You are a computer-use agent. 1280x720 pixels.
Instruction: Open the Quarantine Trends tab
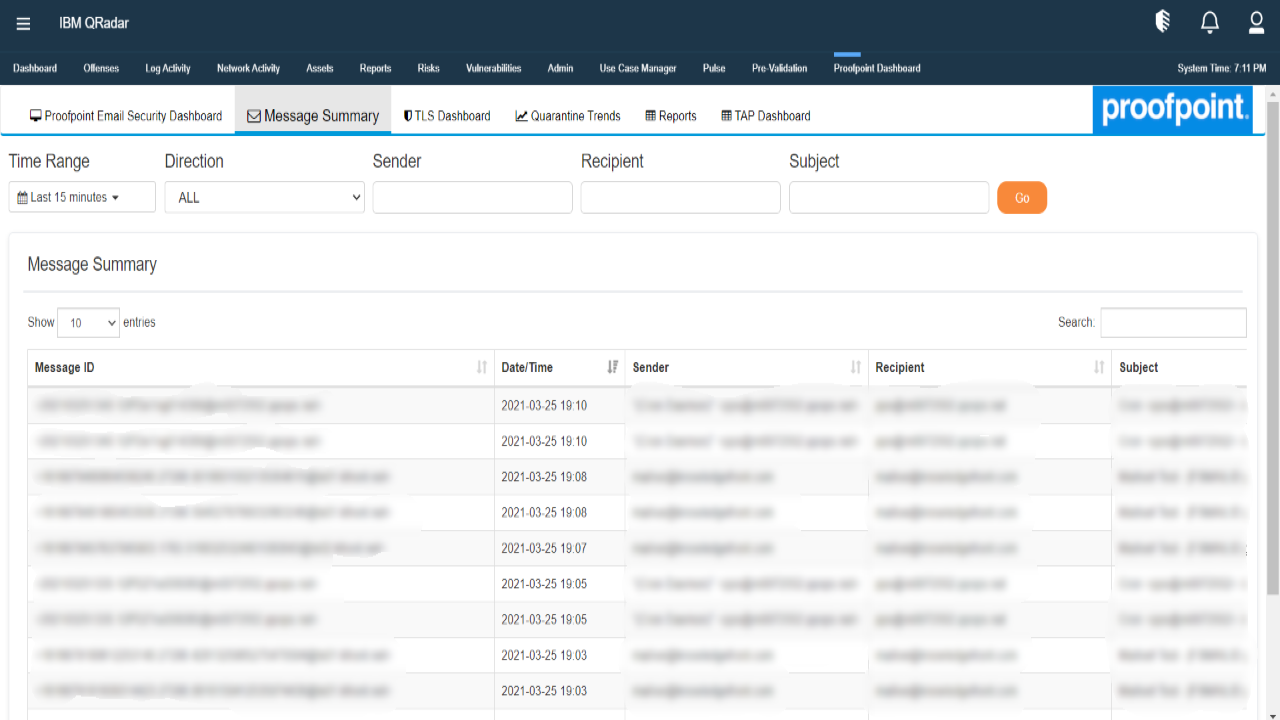[x=568, y=116]
